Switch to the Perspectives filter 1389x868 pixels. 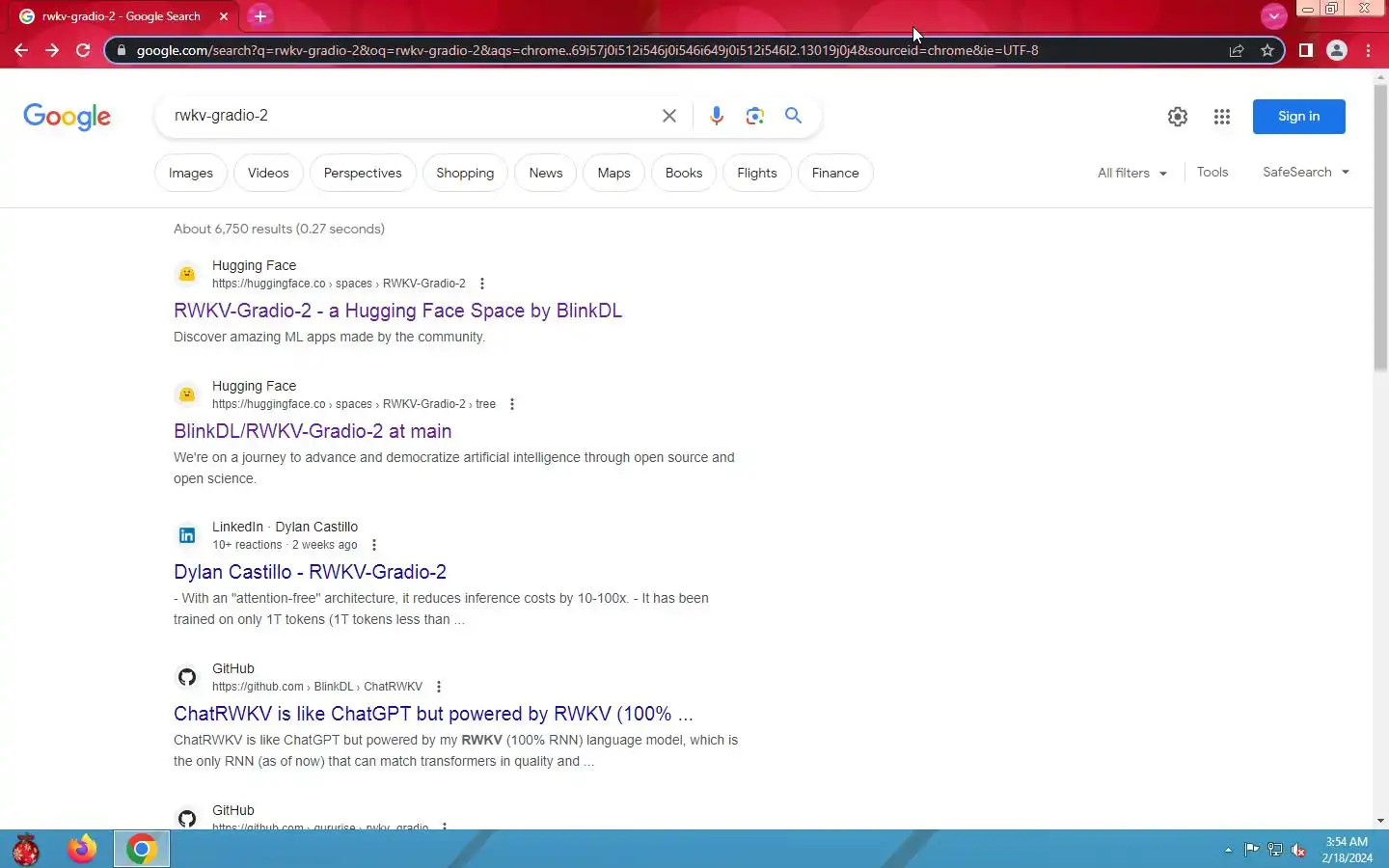coord(363,173)
